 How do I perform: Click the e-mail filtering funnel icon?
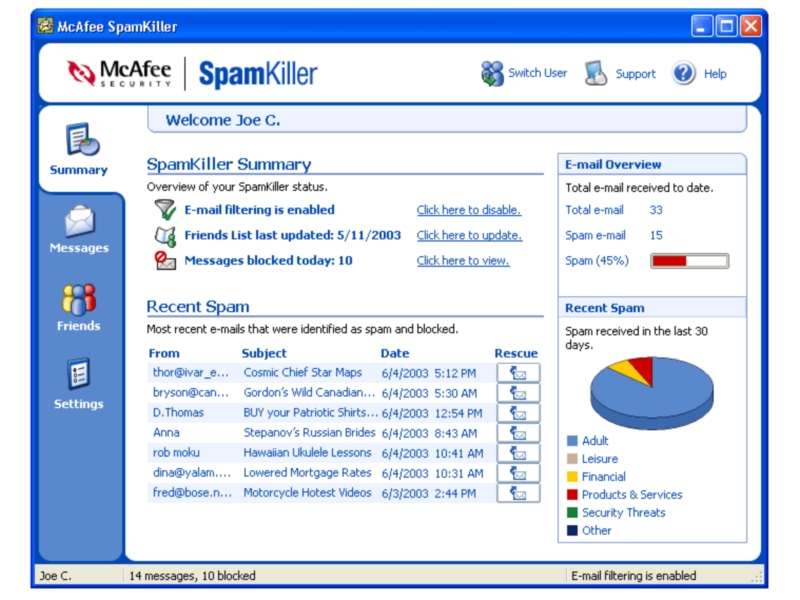(x=165, y=210)
